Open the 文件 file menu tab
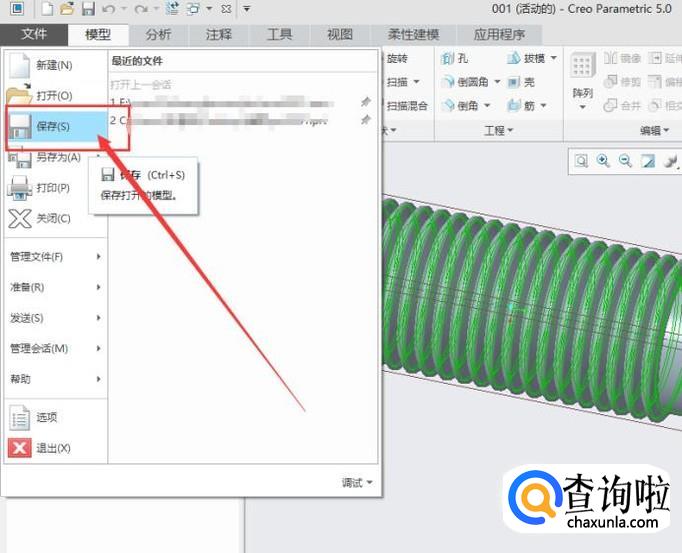 coord(33,34)
